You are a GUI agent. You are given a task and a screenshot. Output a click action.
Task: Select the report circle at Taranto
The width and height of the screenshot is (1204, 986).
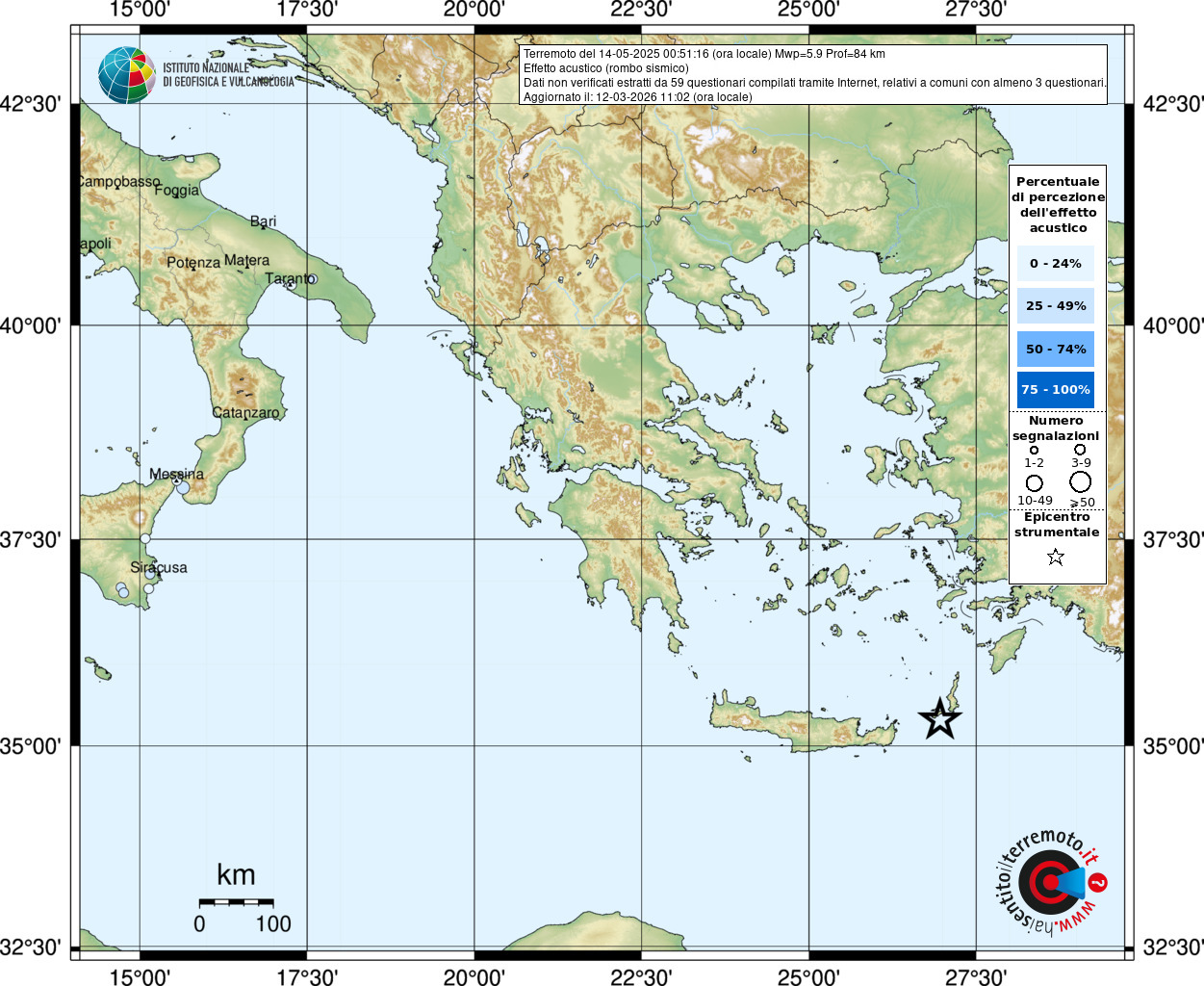(312, 279)
